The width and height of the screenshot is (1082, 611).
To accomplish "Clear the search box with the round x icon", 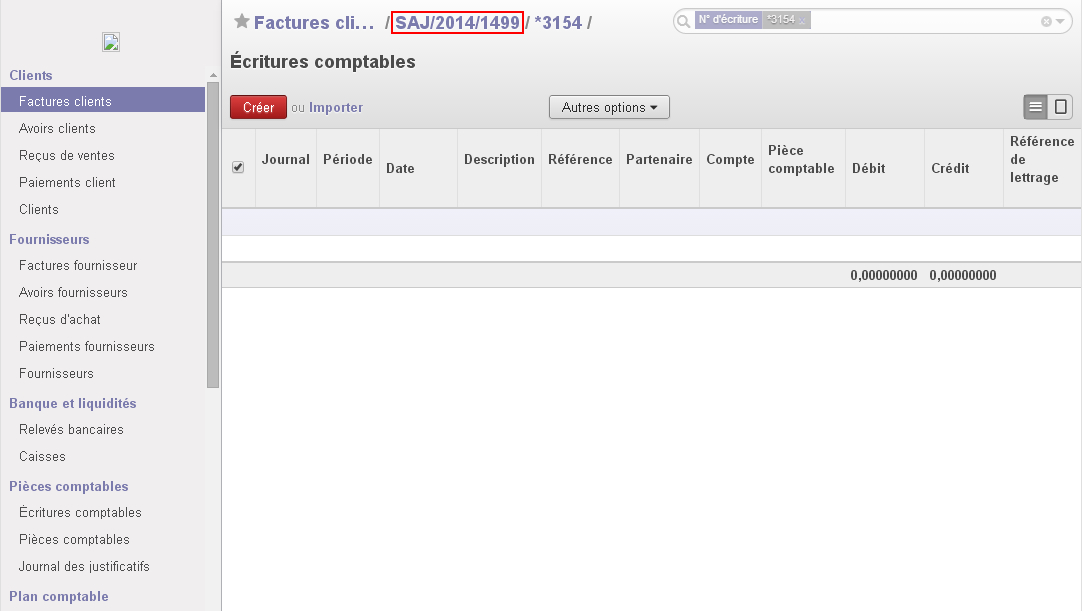I will [1046, 21].
